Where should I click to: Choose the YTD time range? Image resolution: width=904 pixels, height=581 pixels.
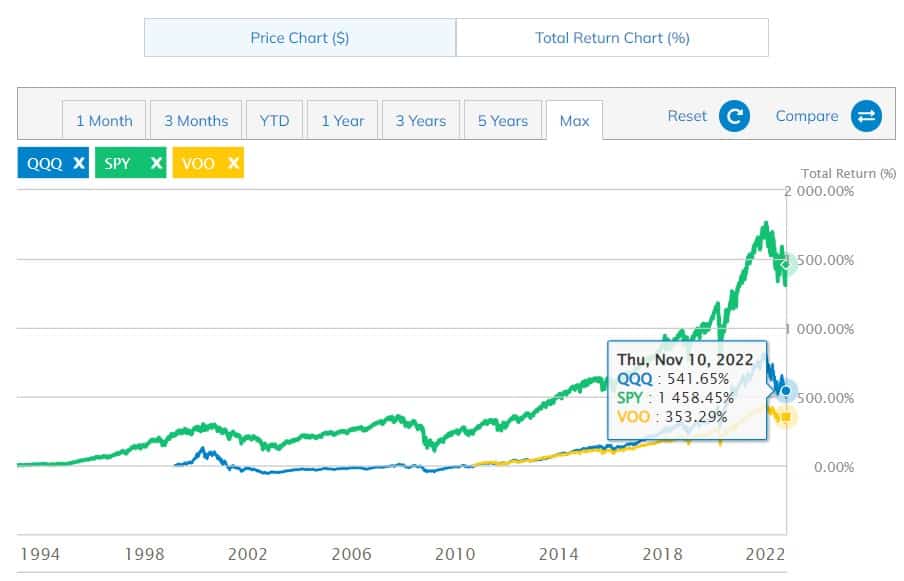[274, 121]
